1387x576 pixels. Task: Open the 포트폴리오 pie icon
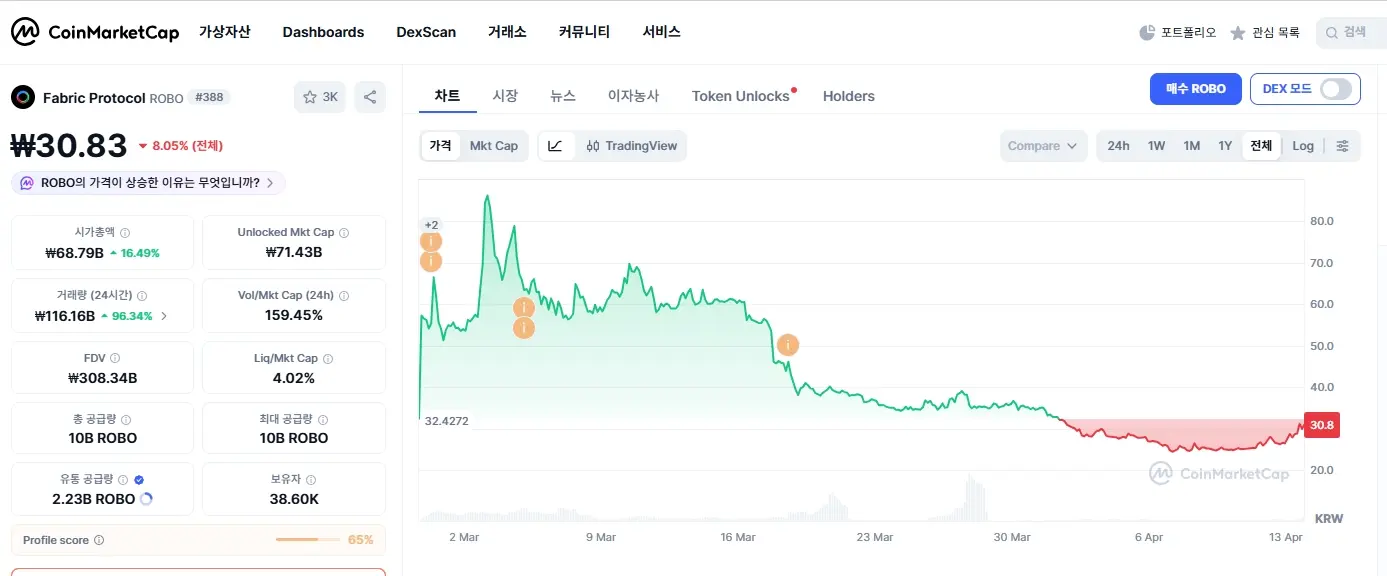[x=1146, y=31]
